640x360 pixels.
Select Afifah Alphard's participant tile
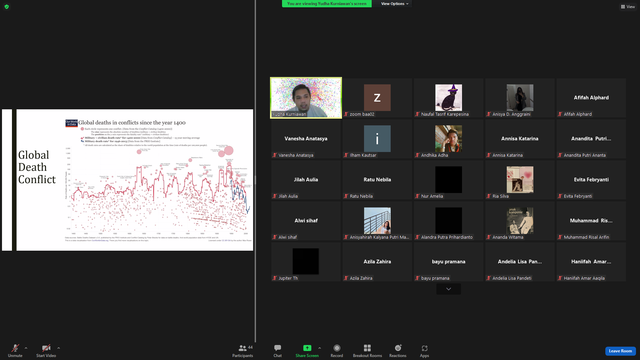tap(591, 98)
